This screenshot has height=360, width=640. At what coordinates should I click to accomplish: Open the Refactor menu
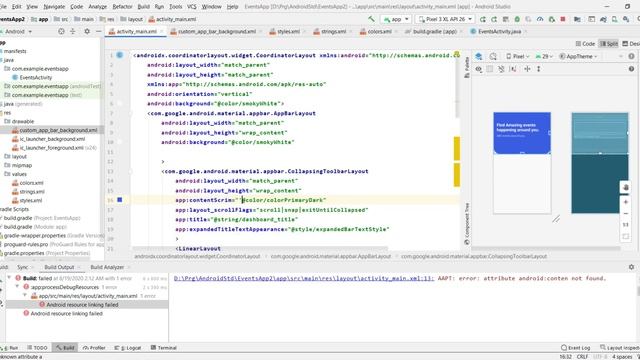coord(122,7)
